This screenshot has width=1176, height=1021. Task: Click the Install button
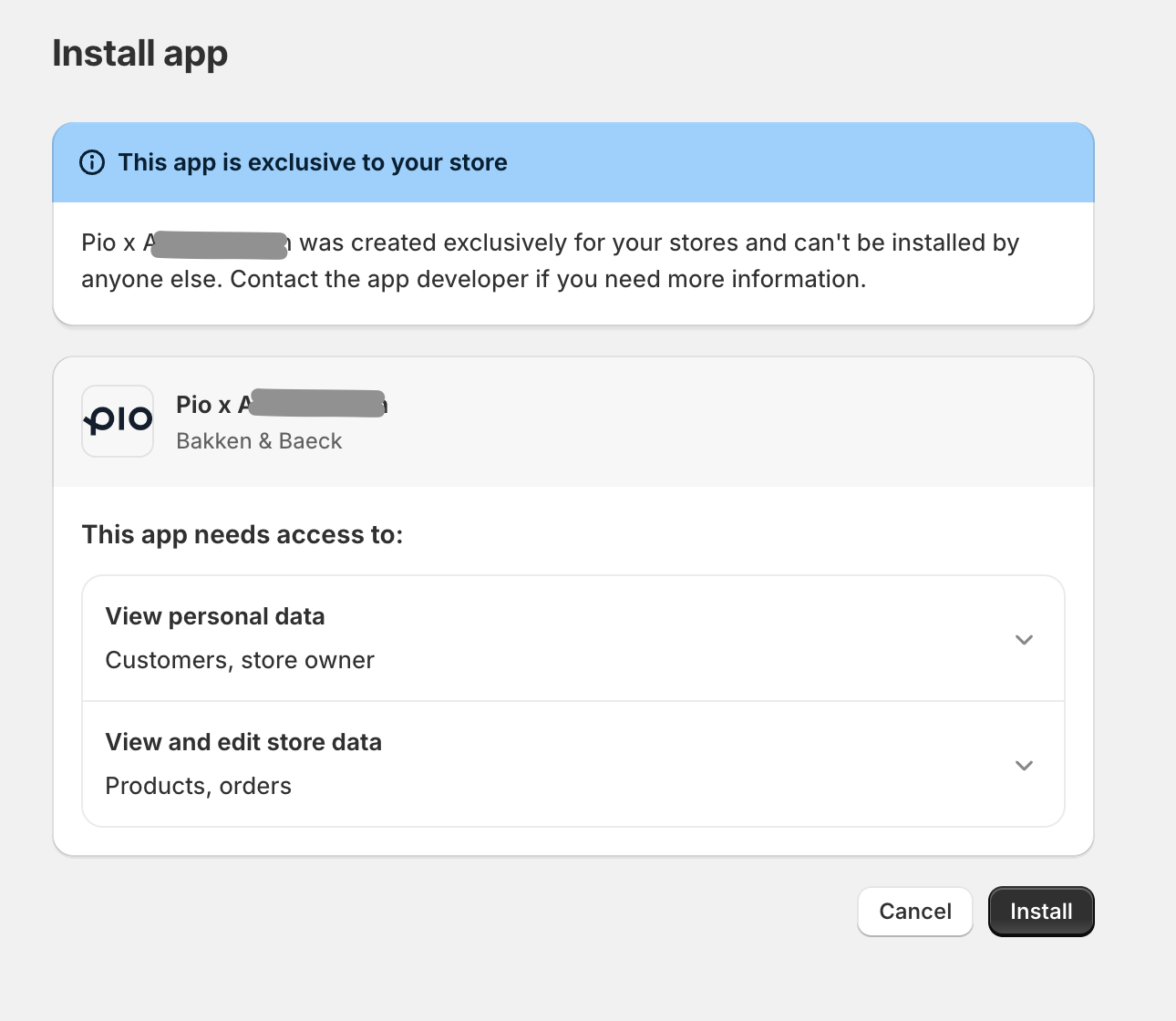1041,912
